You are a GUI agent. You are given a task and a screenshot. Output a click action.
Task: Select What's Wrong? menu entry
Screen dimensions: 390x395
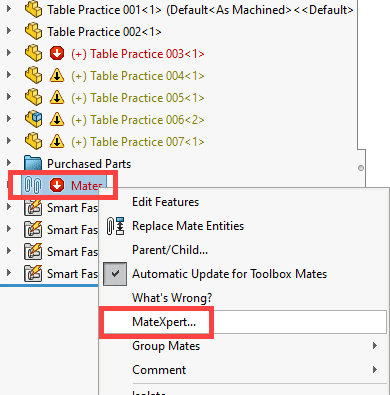coord(172,298)
